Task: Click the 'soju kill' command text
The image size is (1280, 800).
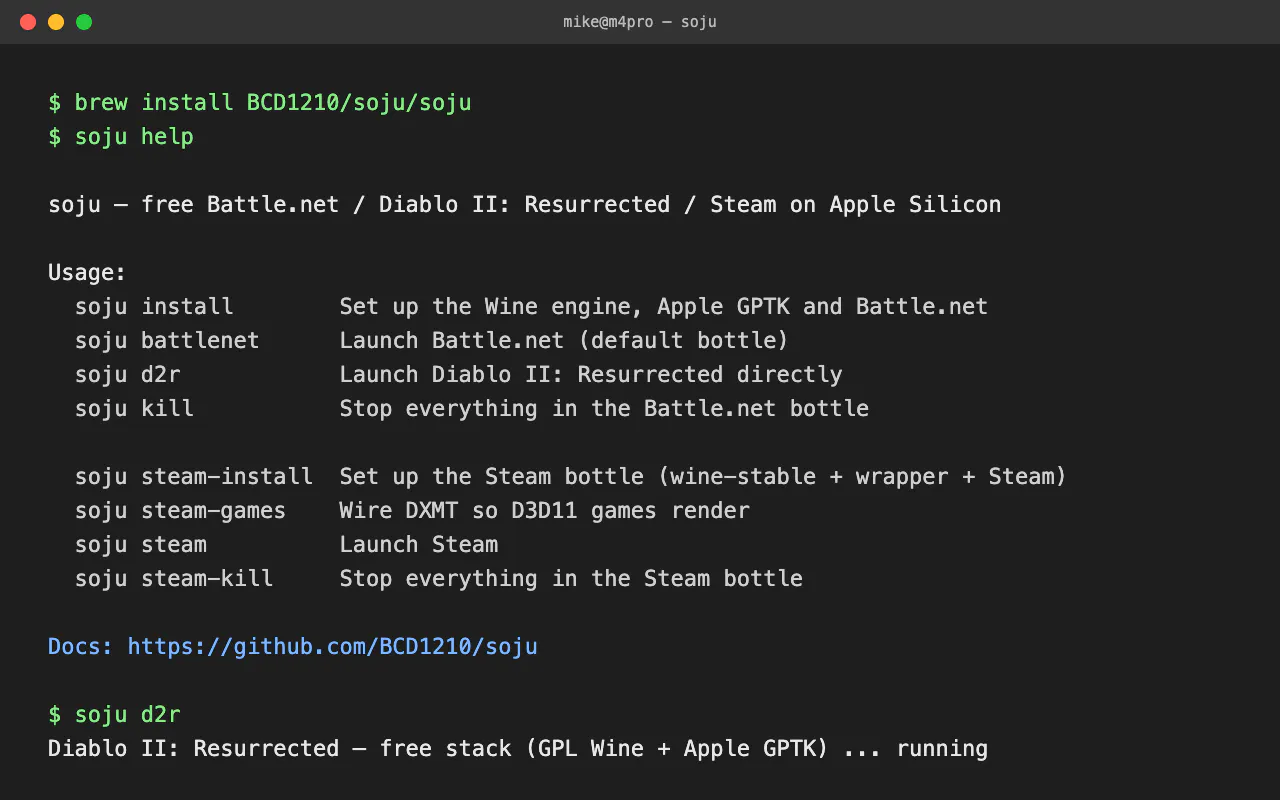Action: [x=134, y=409]
